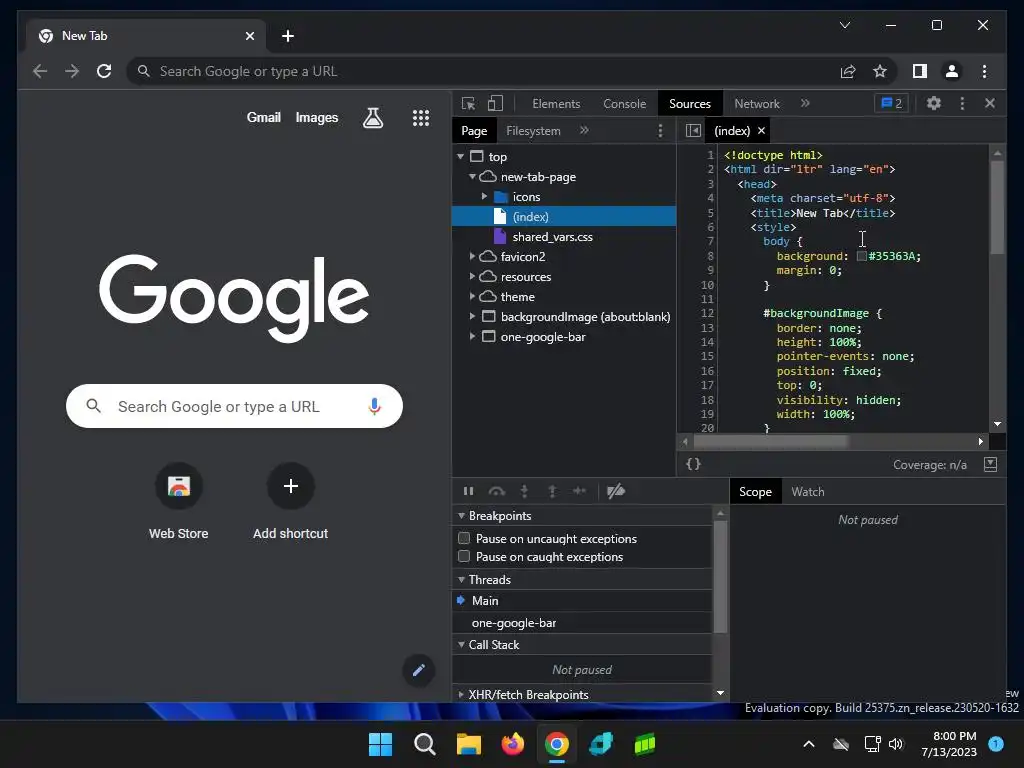Viewport: 1024px width, 768px height.
Task: Switch to the Watch tab
Action: 808,492
